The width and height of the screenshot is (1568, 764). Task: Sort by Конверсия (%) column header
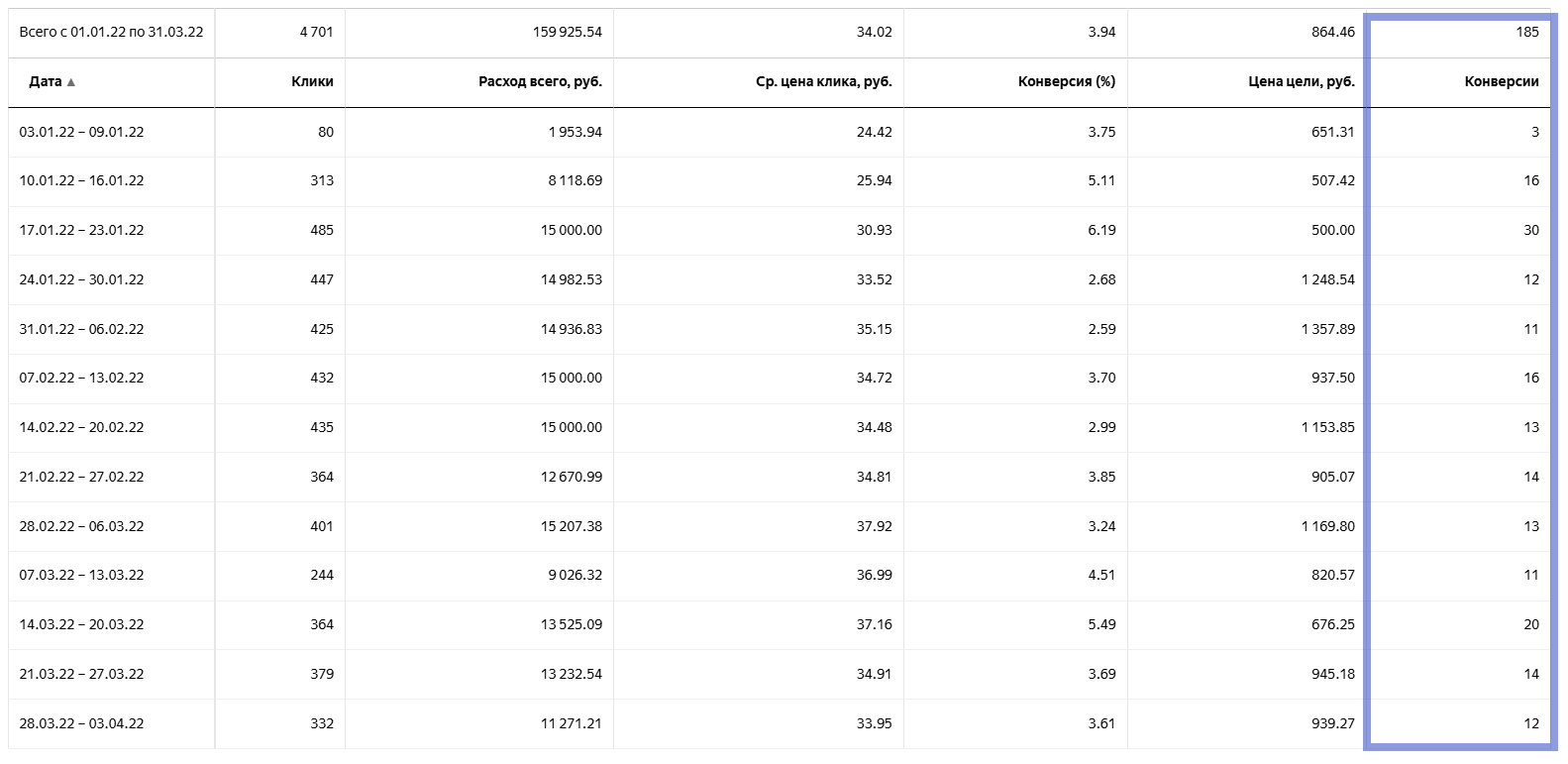click(1066, 81)
